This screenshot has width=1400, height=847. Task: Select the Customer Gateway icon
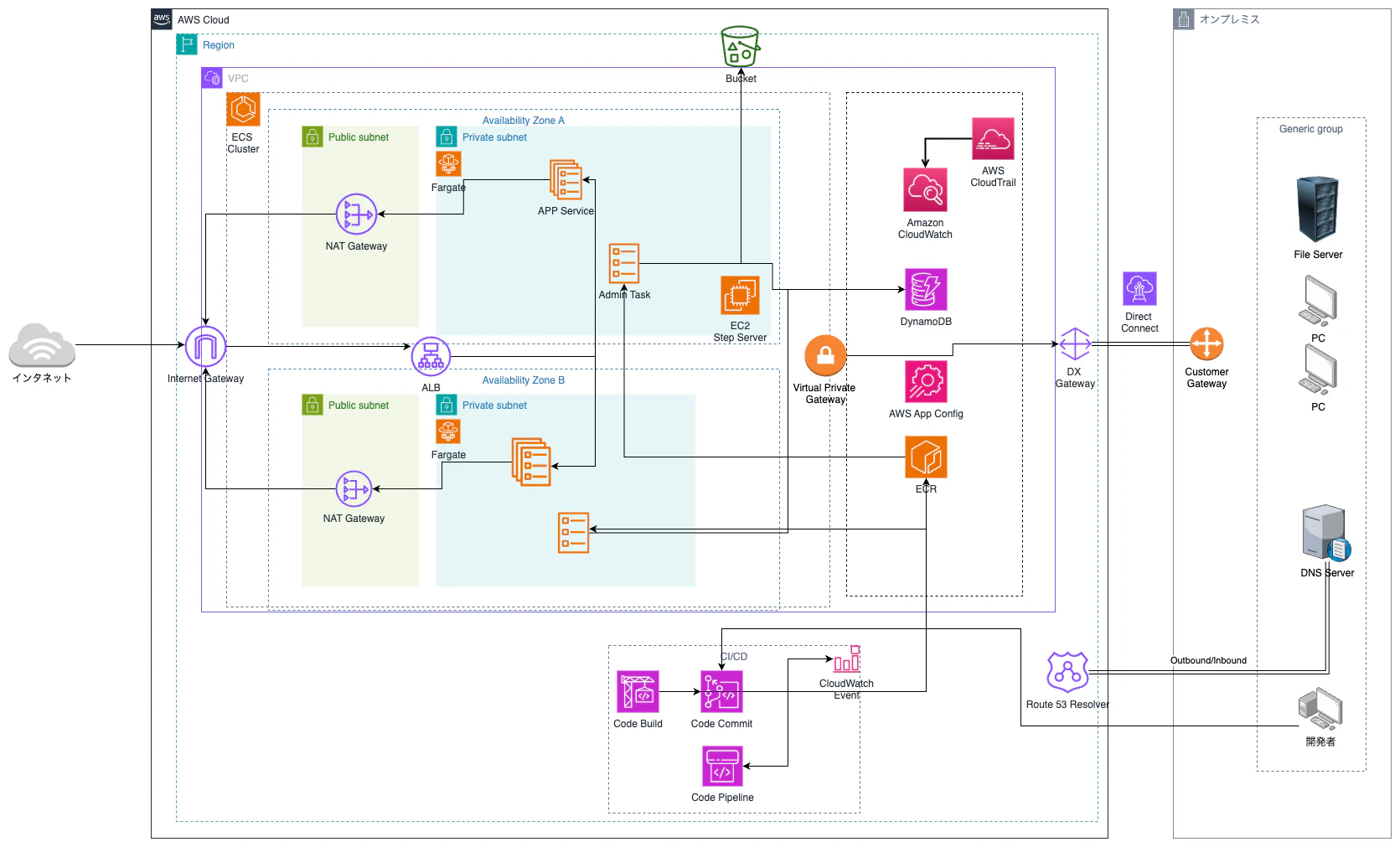1206,344
